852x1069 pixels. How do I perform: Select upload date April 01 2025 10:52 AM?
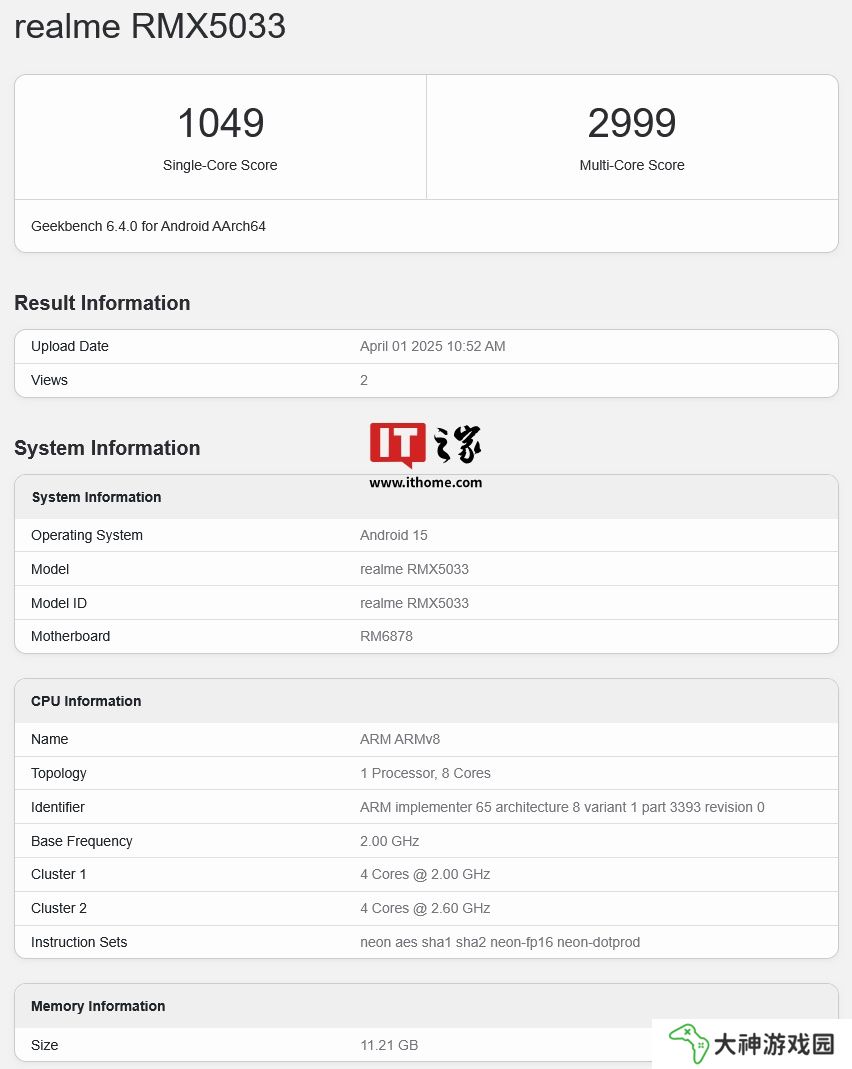(x=433, y=346)
